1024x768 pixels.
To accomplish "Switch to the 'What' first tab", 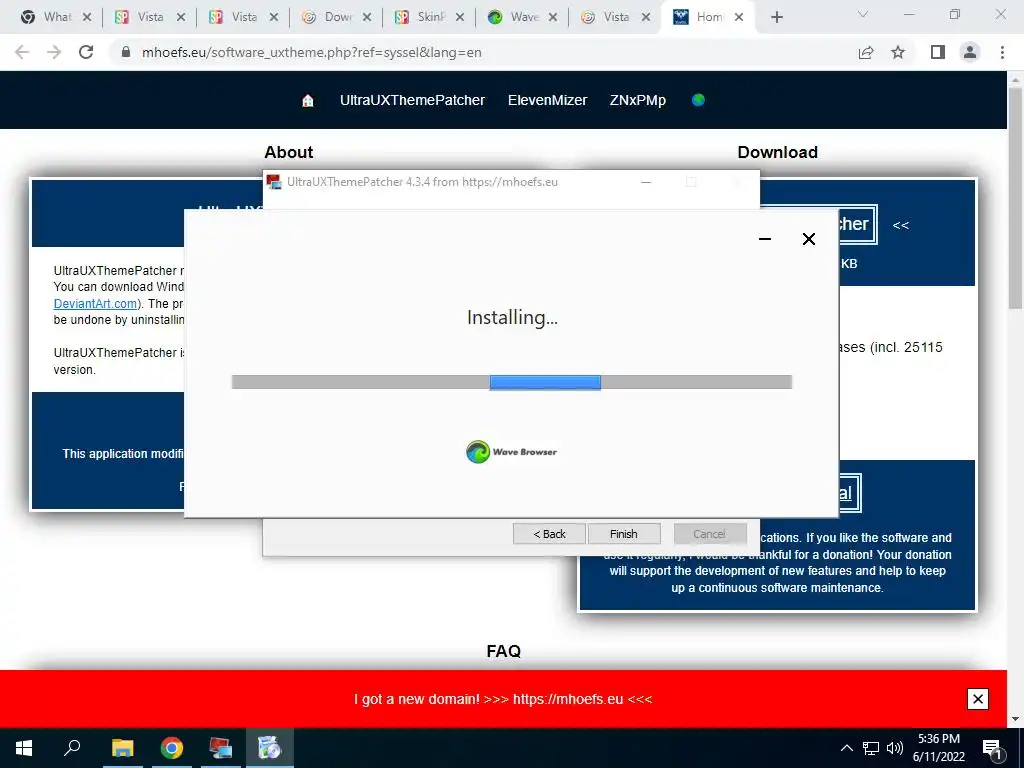I will coord(55,18).
